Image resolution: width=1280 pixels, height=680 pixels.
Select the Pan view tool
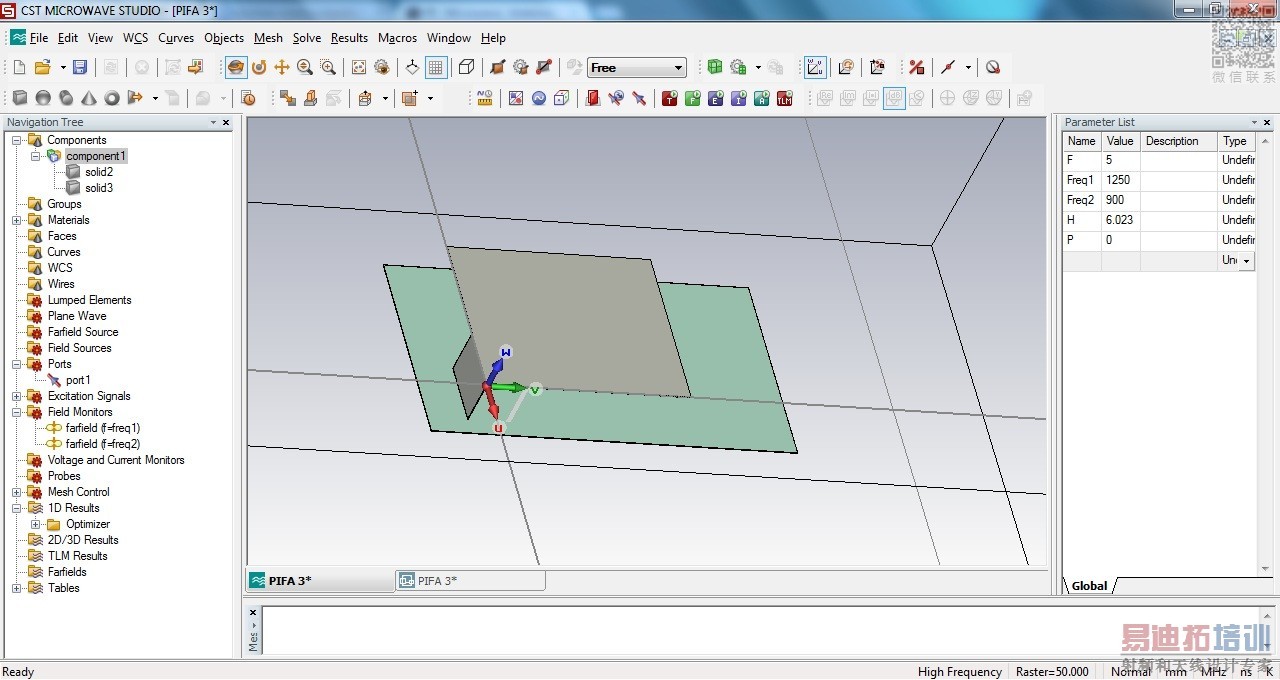[x=282, y=67]
